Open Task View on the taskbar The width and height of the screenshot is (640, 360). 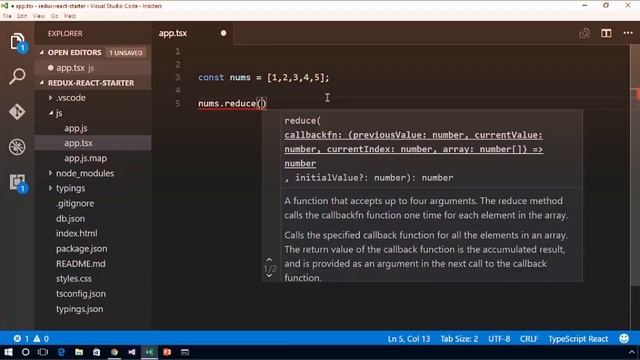[43, 352]
